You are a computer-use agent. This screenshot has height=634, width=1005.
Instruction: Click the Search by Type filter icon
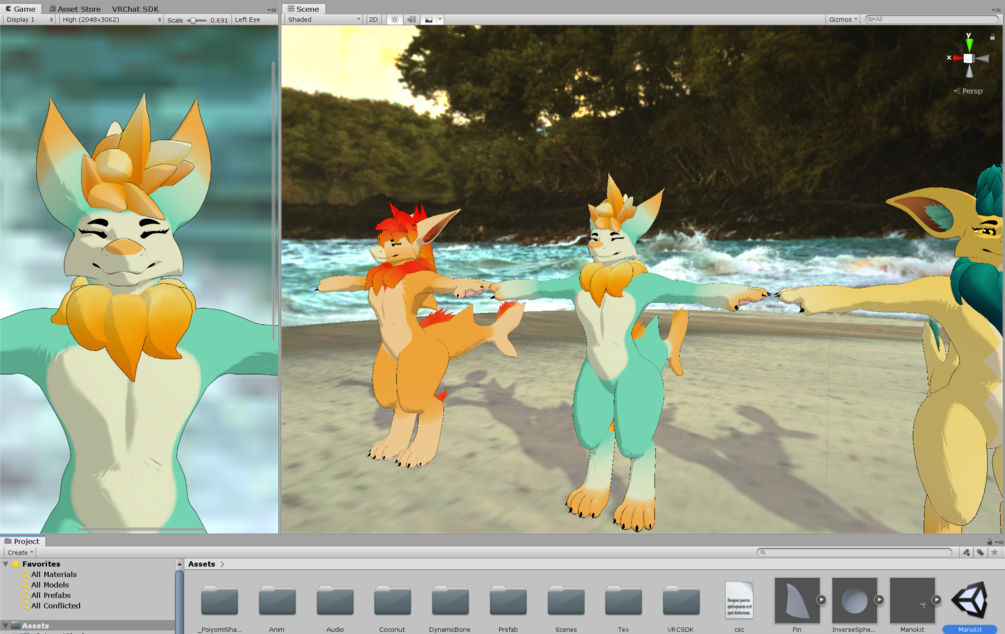(x=966, y=553)
